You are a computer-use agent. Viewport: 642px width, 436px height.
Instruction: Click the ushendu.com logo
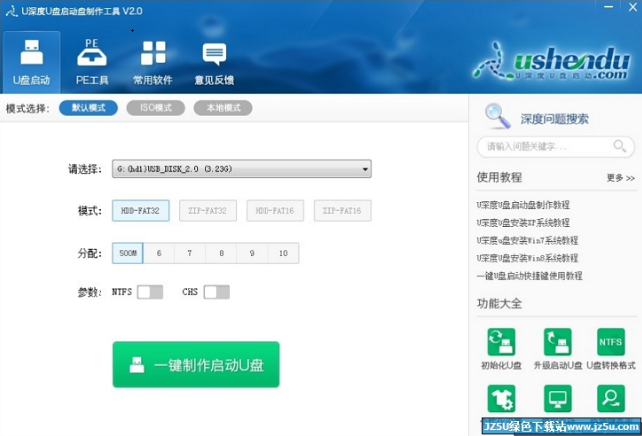[552, 61]
